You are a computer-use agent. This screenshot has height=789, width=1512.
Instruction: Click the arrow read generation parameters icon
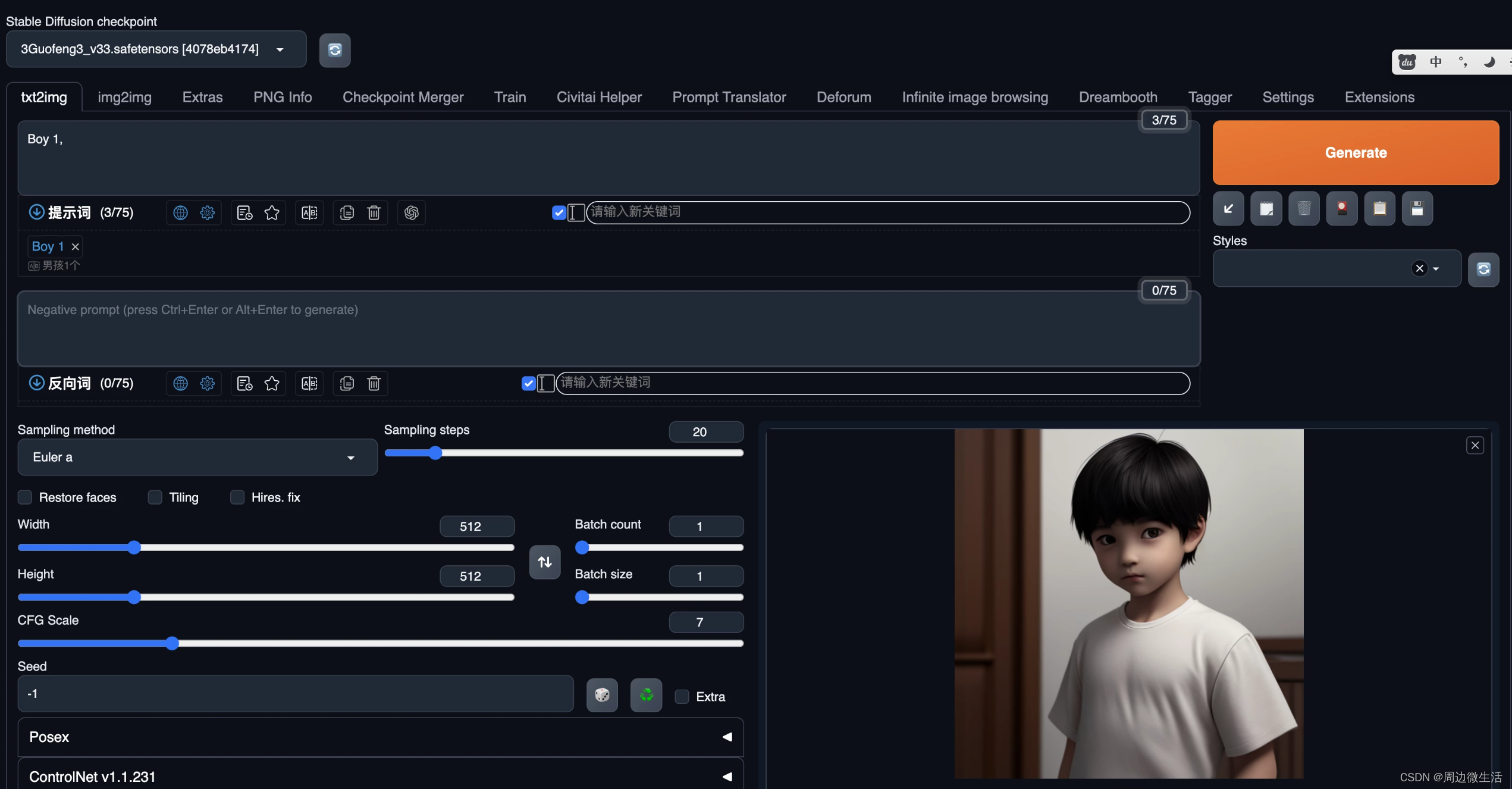pos(1228,208)
